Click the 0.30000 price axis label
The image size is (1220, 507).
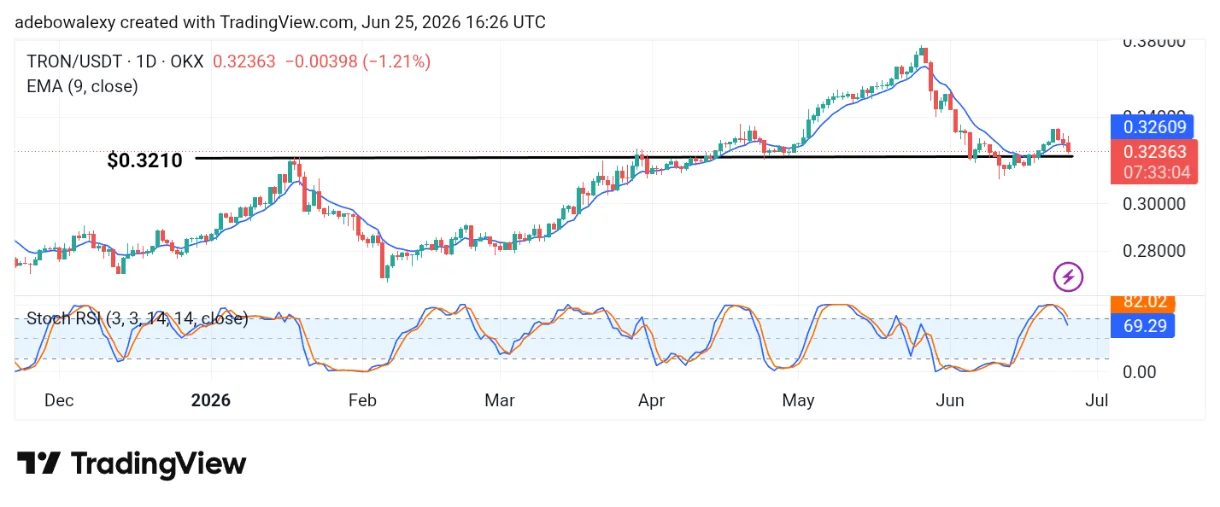(1154, 203)
